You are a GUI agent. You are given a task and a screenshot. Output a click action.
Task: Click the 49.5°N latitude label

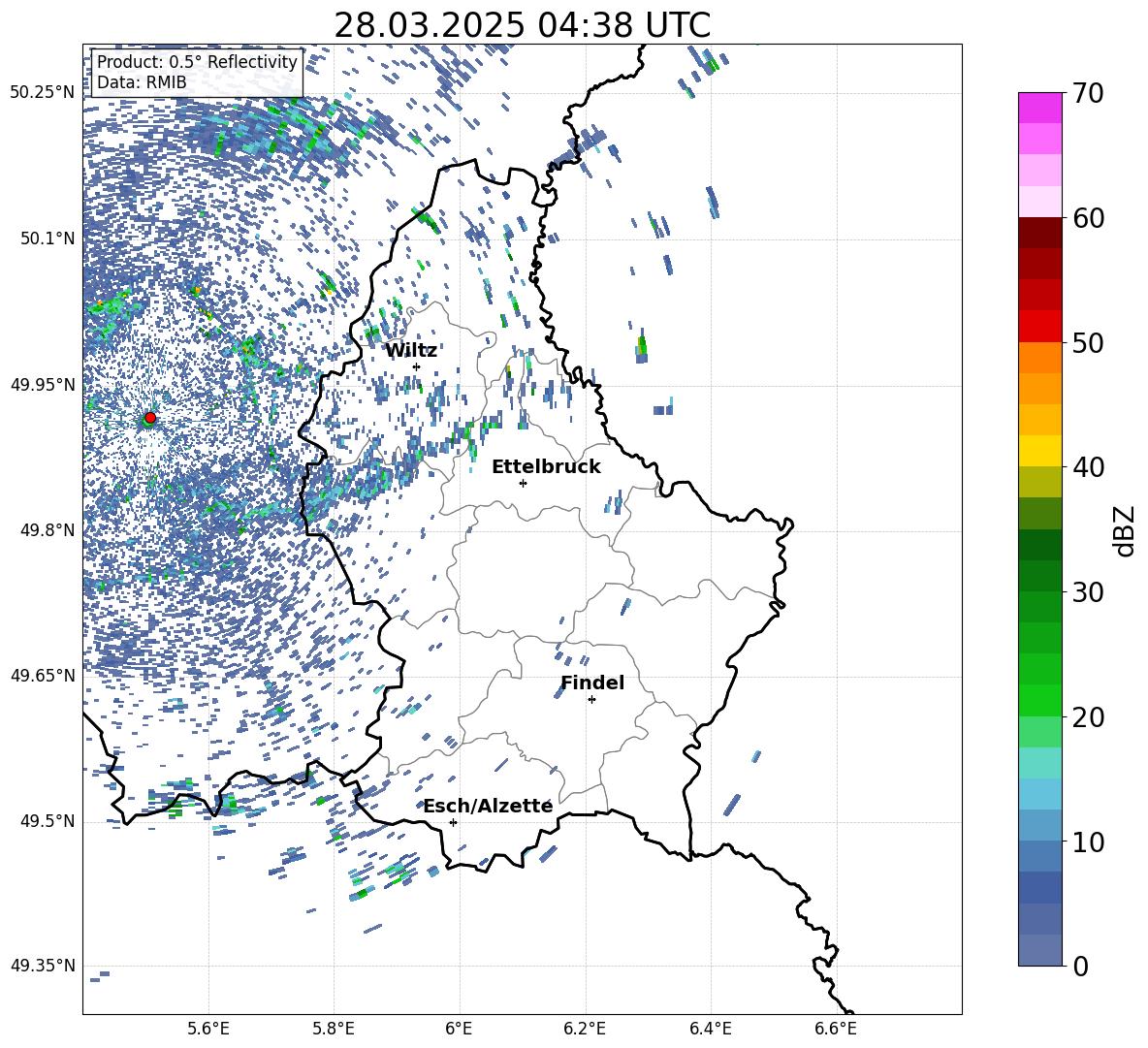[48, 821]
